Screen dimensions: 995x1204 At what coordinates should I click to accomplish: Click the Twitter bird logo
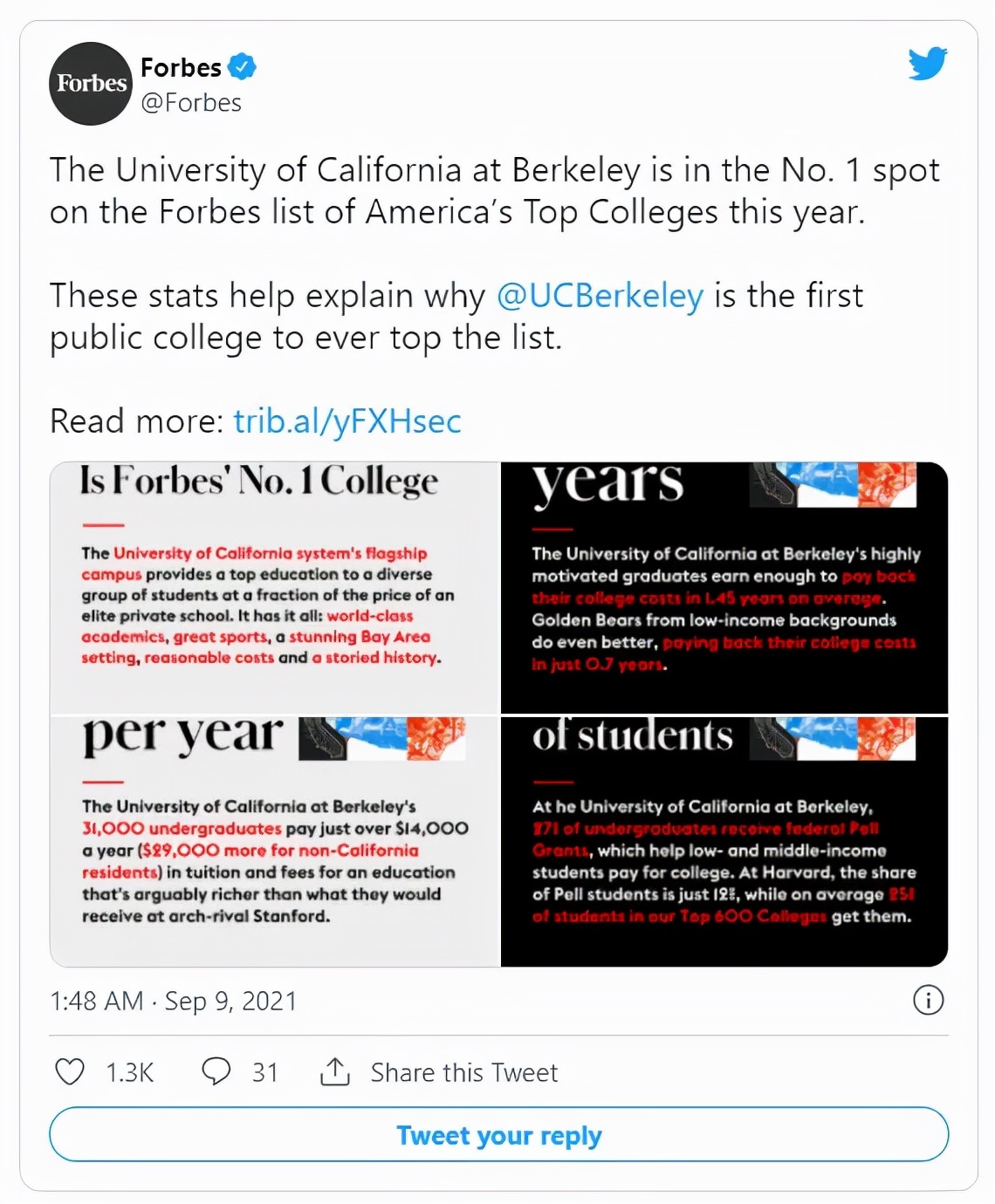tap(927, 65)
